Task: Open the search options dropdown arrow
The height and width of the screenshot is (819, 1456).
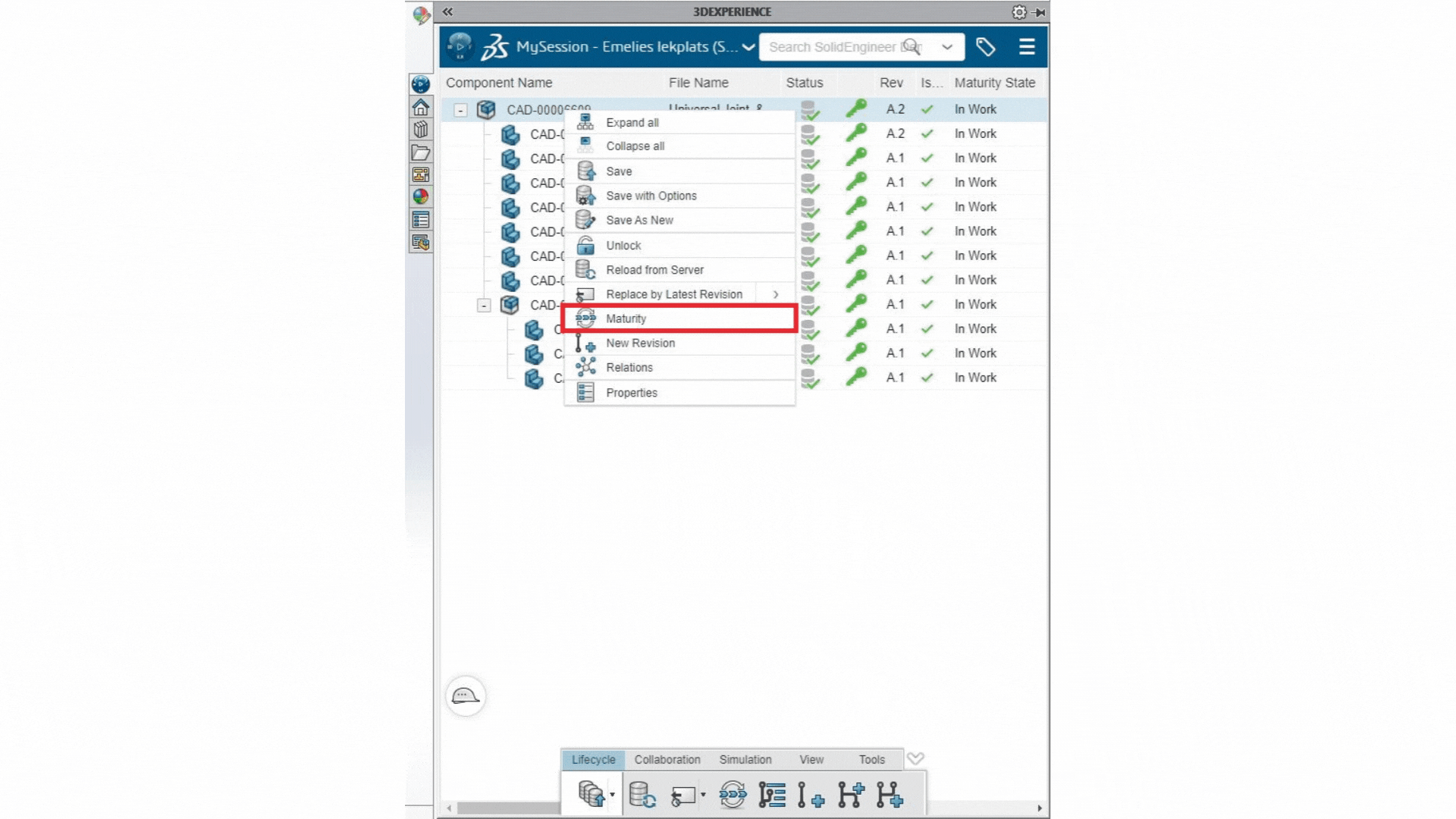Action: tap(947, 47)
